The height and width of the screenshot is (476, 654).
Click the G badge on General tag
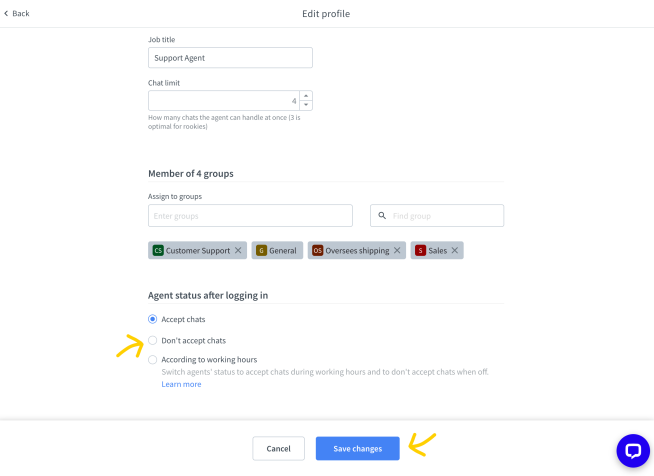click(x=262, y=250)
